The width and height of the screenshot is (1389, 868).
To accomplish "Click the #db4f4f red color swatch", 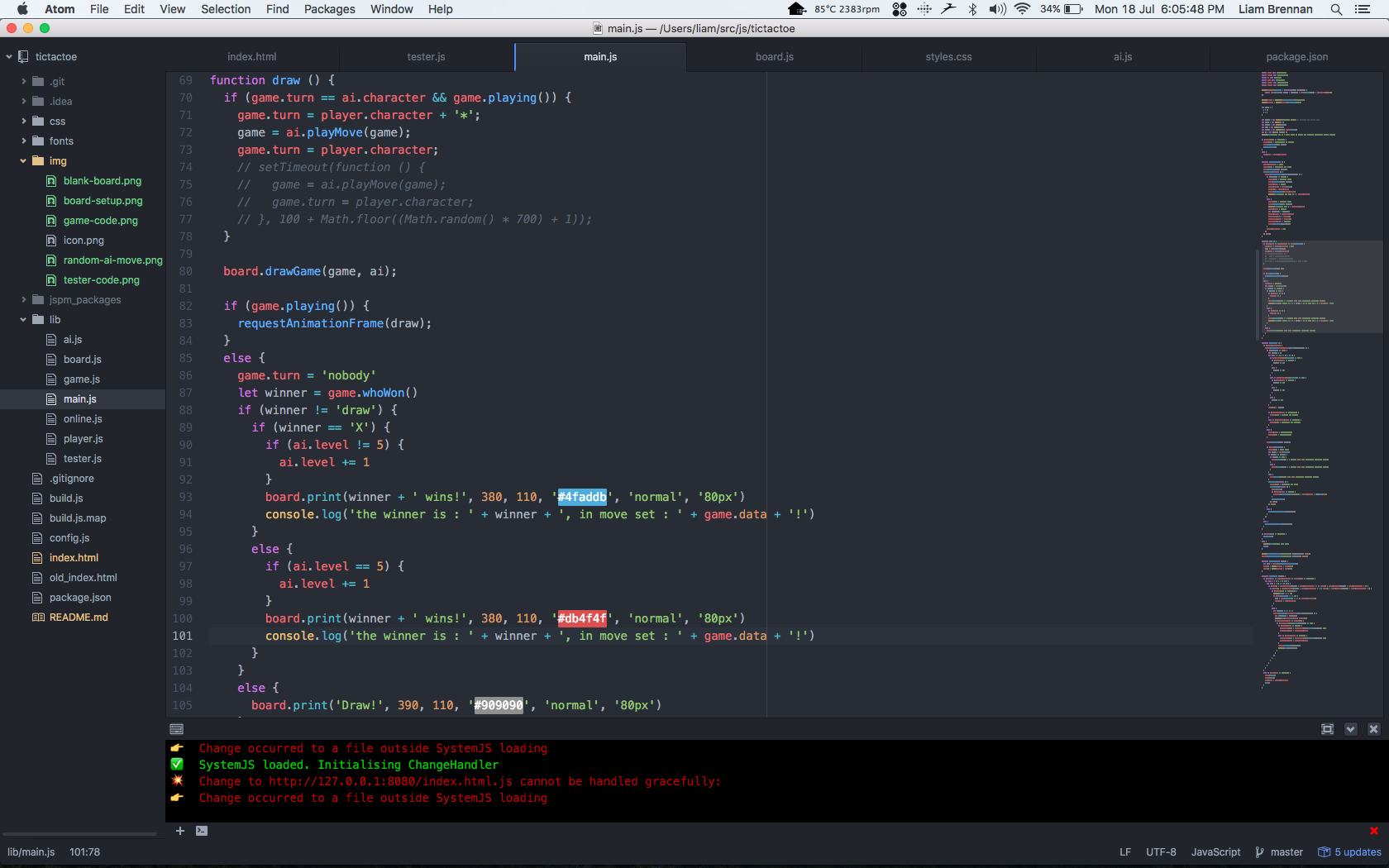I will coord(581,618).
